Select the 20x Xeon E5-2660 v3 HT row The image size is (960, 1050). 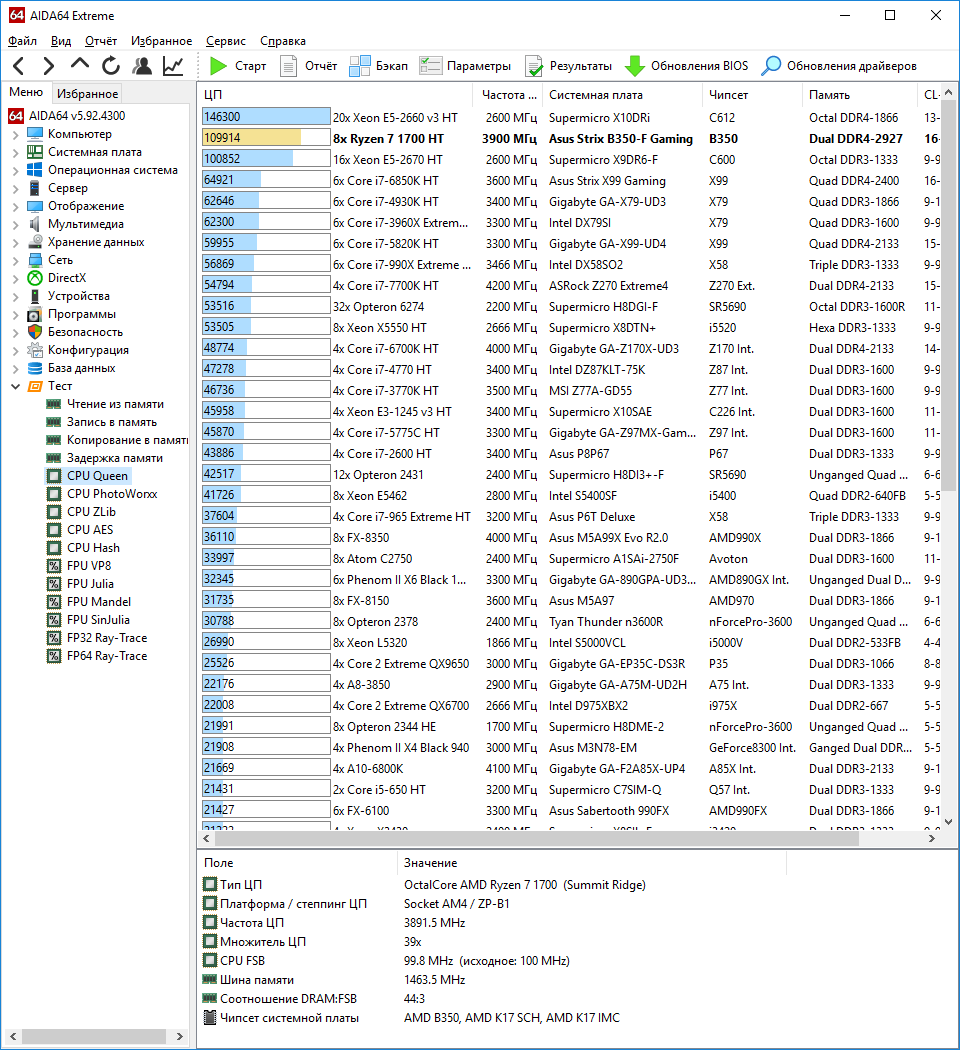point(569,118)
